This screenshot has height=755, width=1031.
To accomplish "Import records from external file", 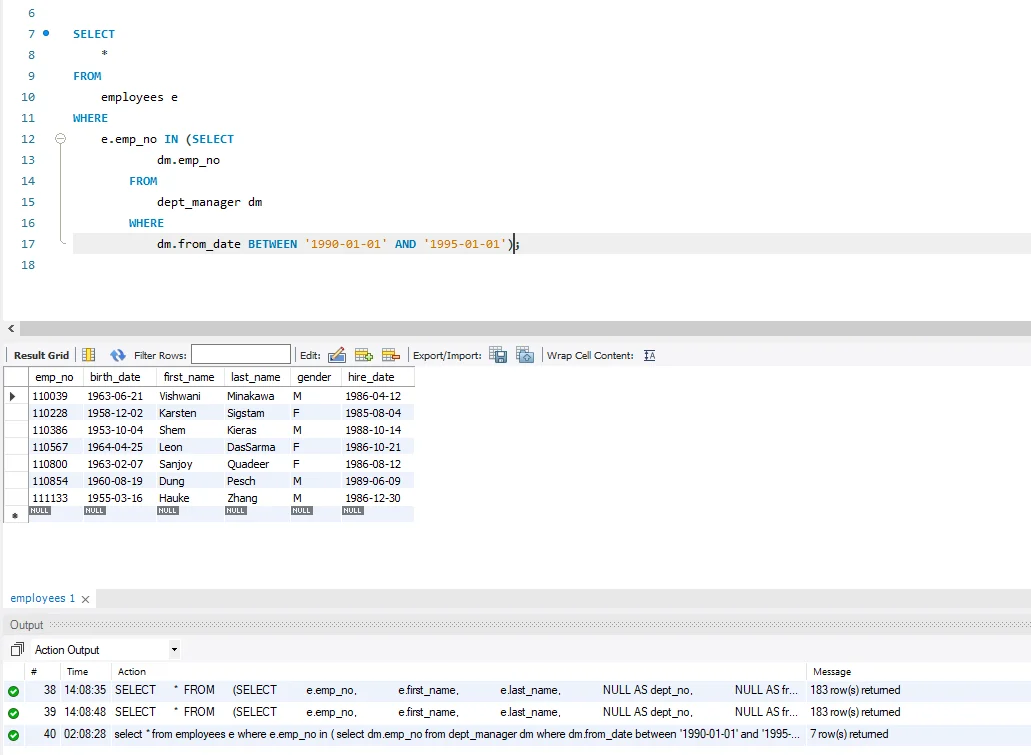I will click(525, 355).
